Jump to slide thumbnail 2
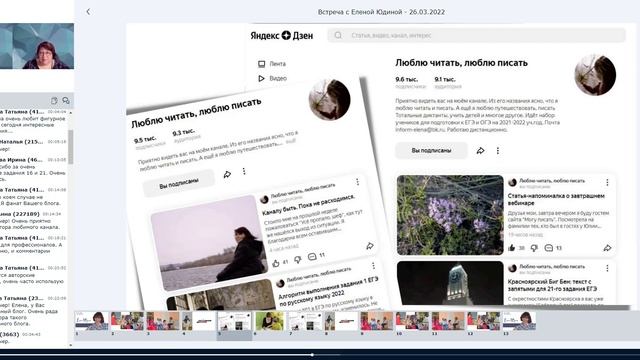 (127, 321)
